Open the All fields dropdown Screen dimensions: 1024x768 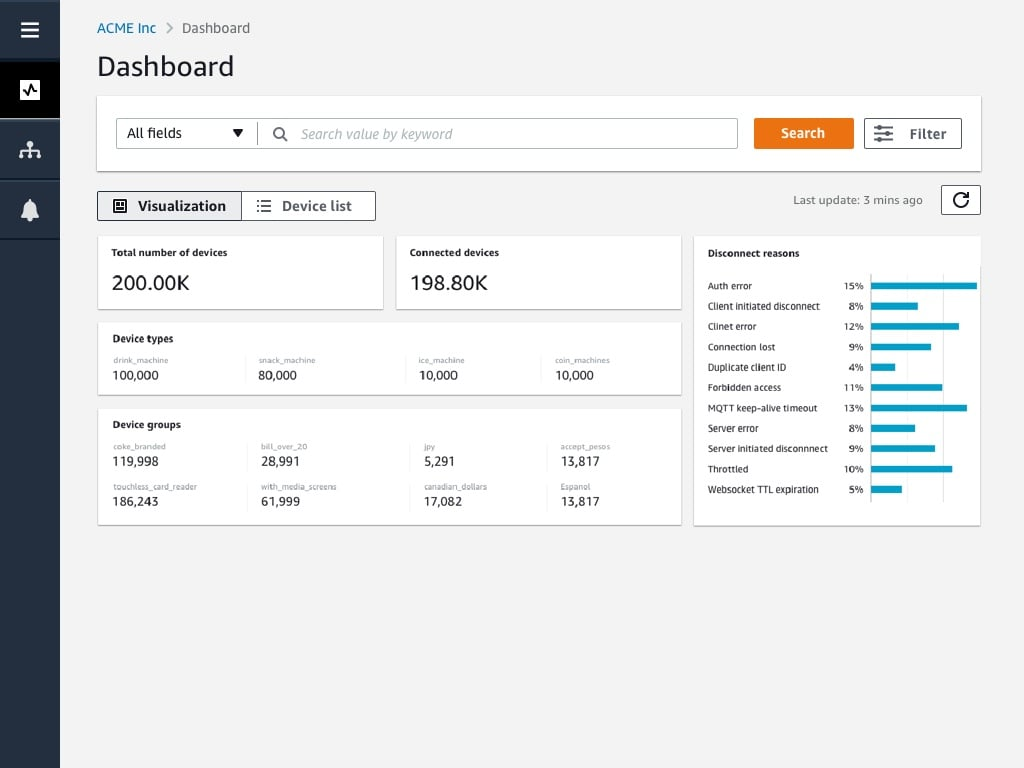pos(185,133)
